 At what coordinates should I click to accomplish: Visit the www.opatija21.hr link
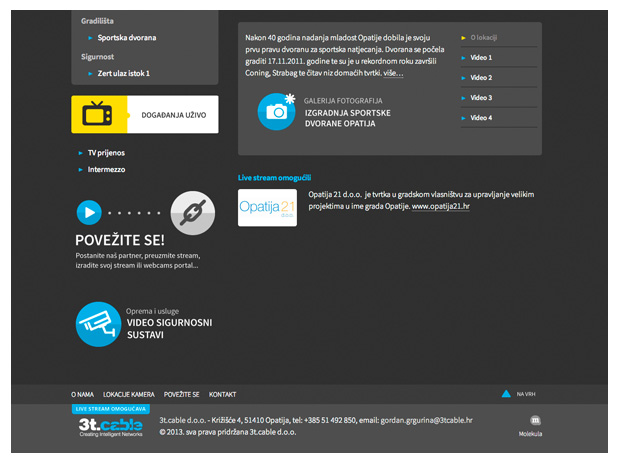point(441,206)
